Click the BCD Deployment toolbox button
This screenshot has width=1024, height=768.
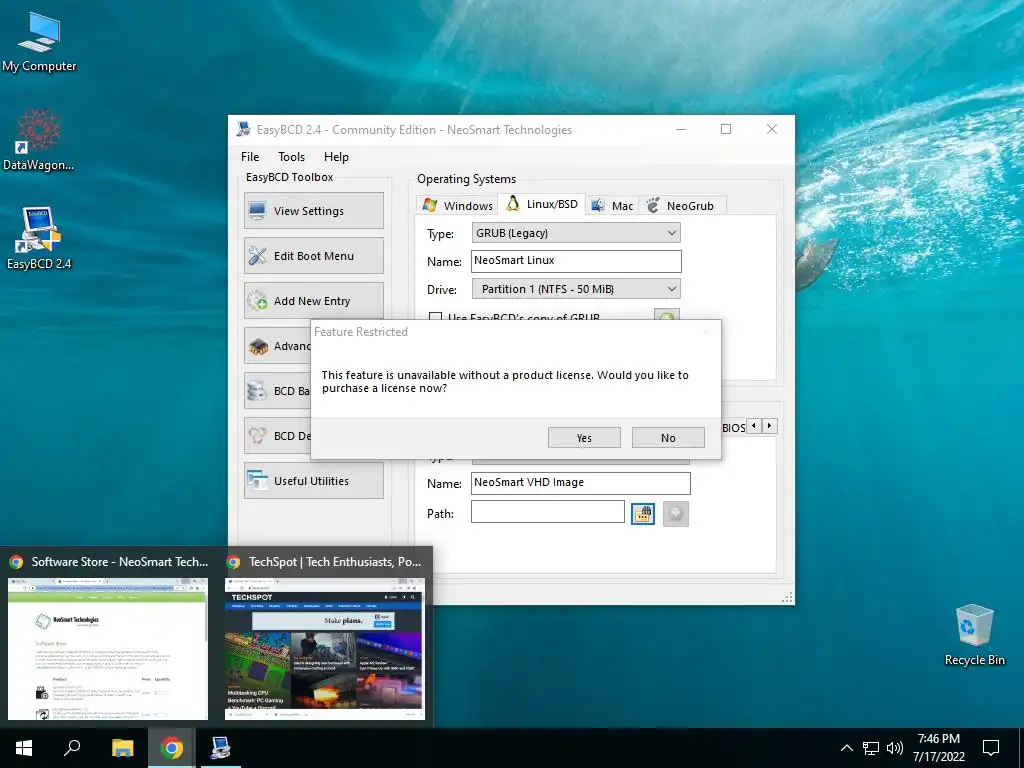click(x=278, y=436)
